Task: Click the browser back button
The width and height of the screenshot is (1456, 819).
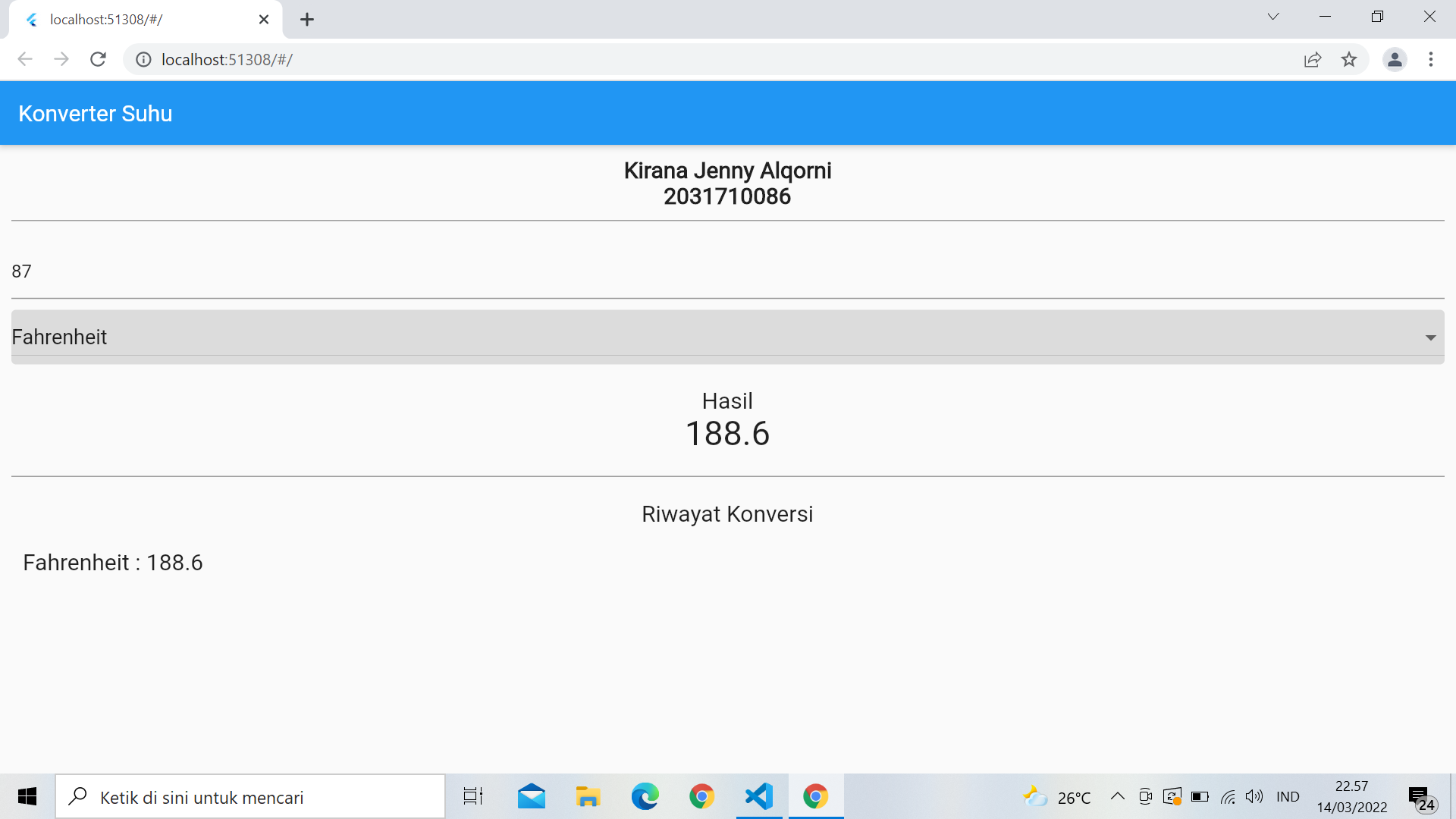Action: (25, 59)
